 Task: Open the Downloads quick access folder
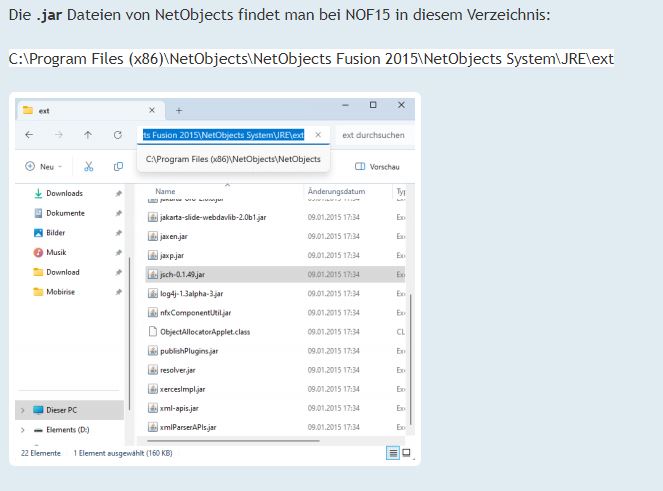64,193
